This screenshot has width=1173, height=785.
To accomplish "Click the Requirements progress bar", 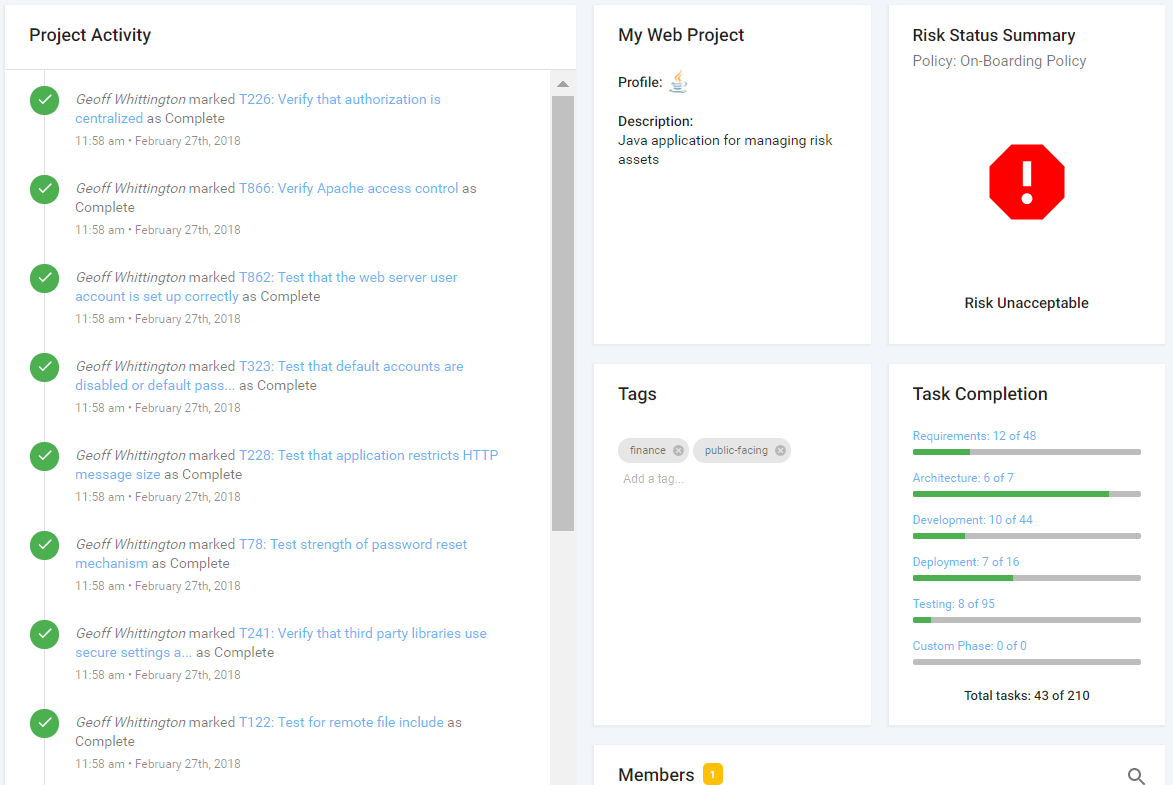I will (1026, 451).
